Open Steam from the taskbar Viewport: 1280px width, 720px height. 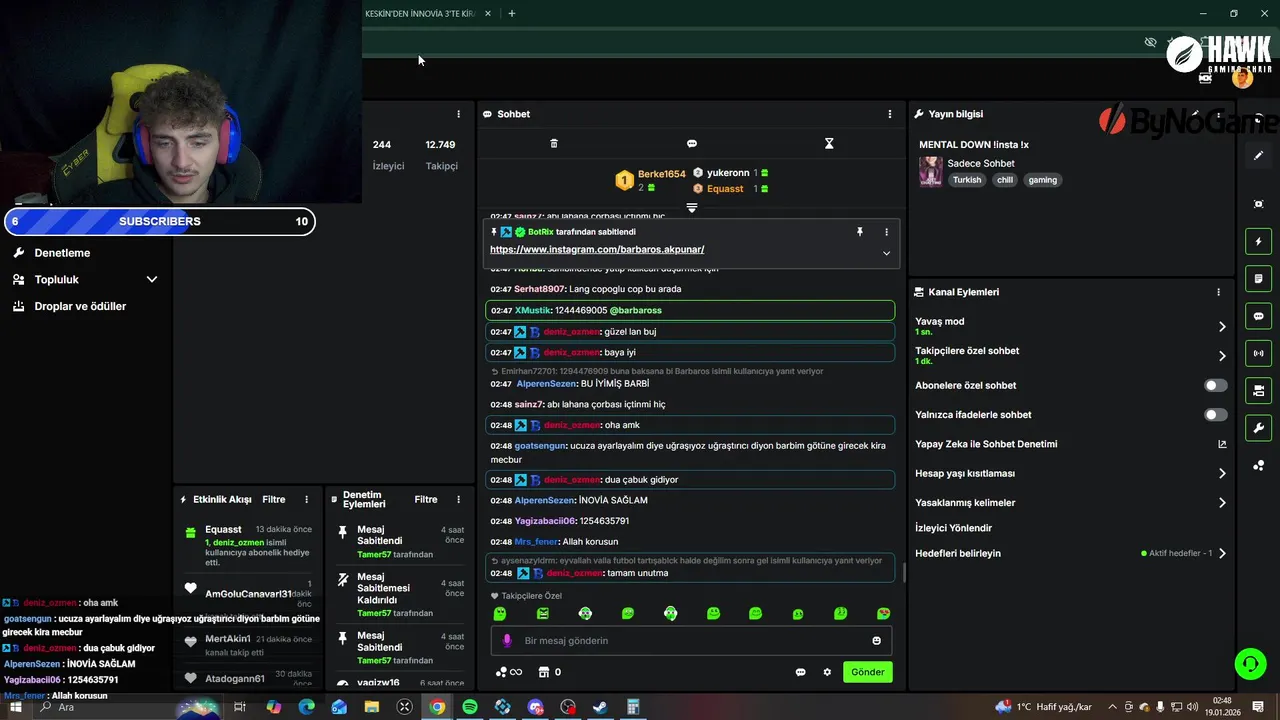pos(600,707)
